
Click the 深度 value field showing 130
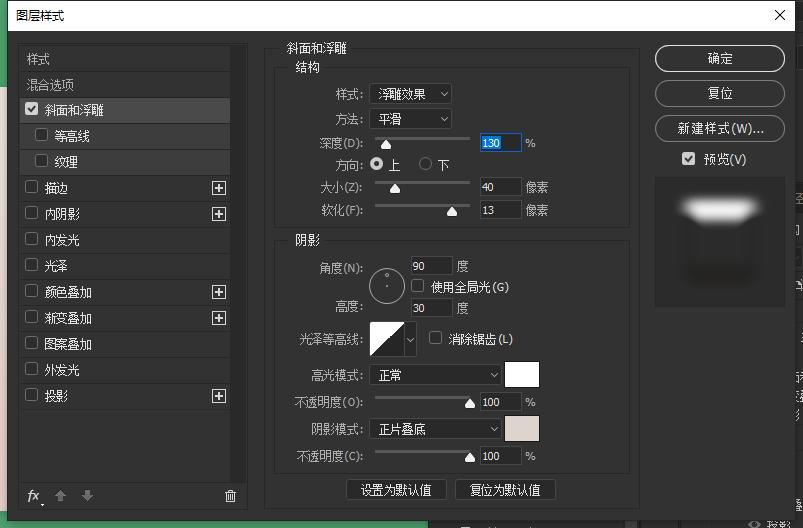pyautogui.click(x=500, y=142)
